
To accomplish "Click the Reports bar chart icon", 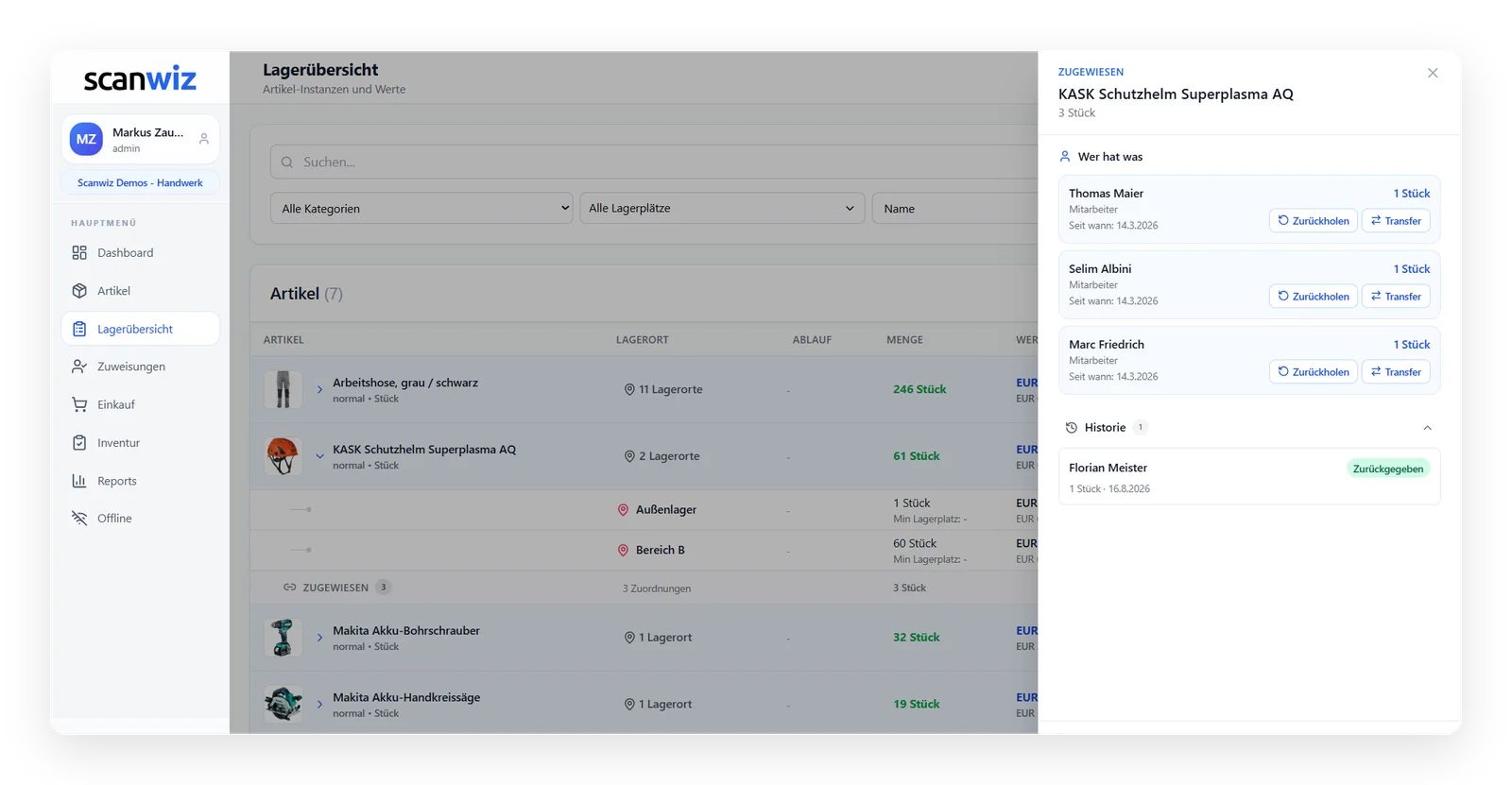I will (79, 481).
